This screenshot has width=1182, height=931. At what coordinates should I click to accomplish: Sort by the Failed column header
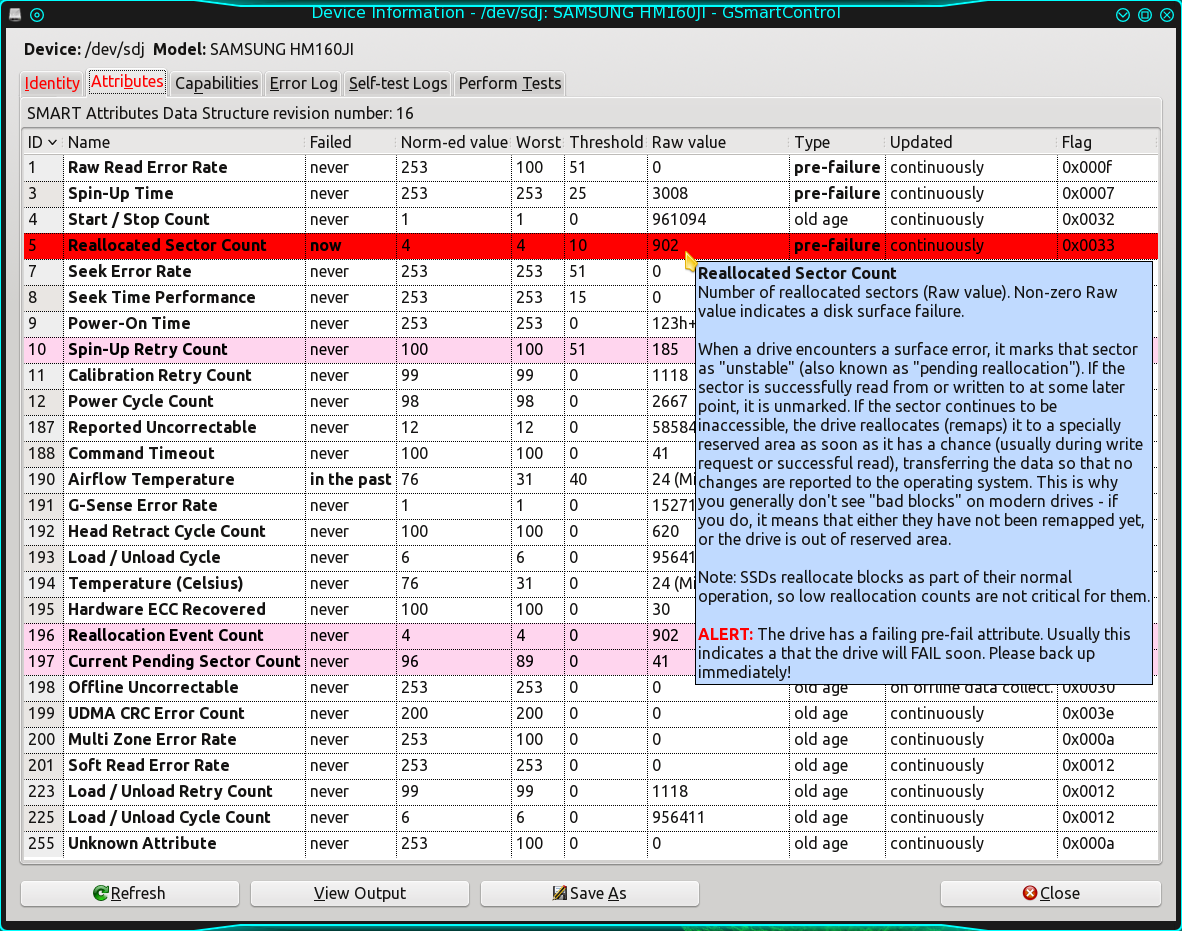pyautogui.click(x=351, y=142)
